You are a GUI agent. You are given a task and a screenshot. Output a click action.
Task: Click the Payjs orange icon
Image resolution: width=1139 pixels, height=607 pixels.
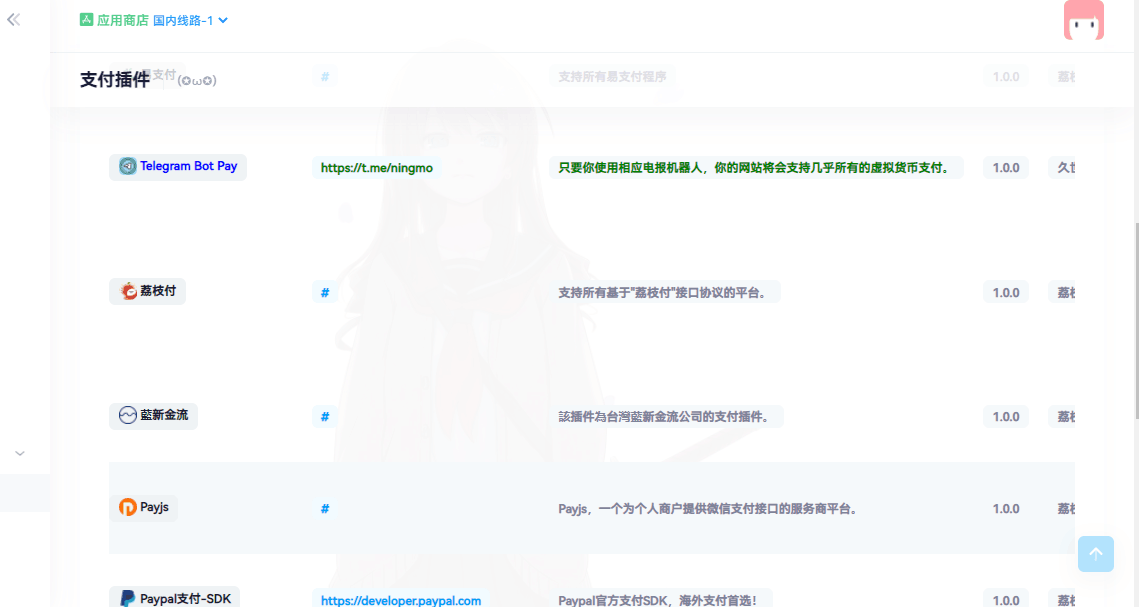(x=128, y=507)
